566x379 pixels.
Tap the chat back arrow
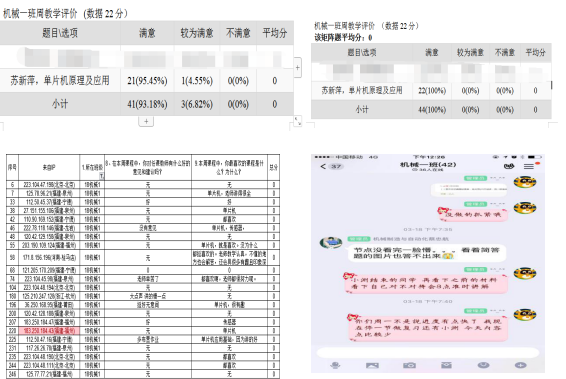tap(323, 166)
